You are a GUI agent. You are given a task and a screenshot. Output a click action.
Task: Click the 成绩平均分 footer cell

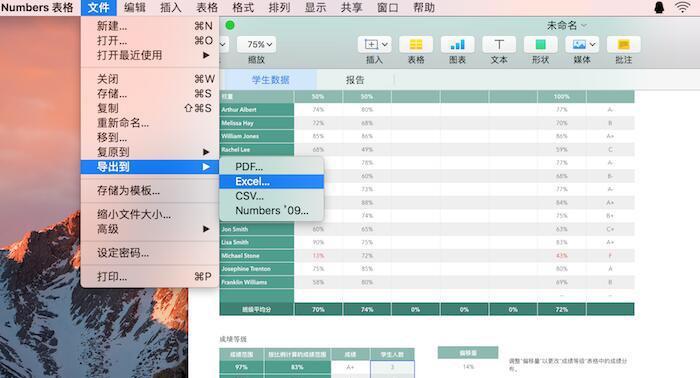[257, 309]
